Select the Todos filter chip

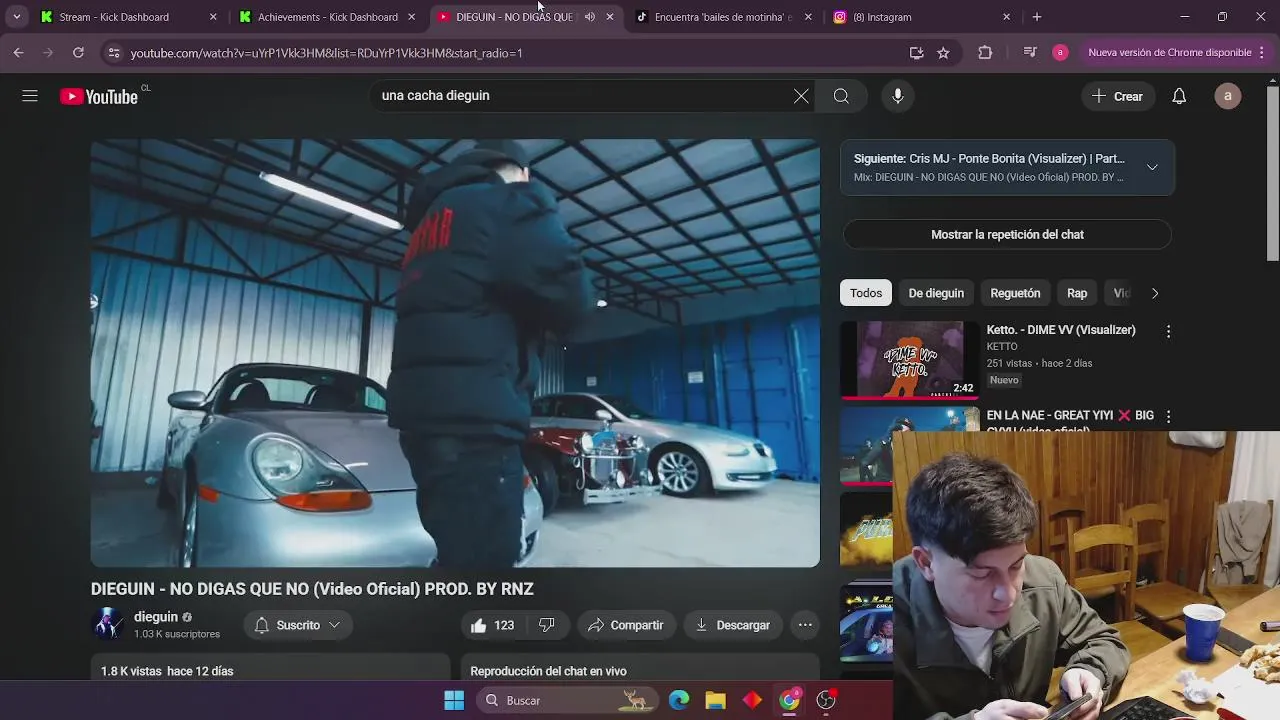(866, 293)
